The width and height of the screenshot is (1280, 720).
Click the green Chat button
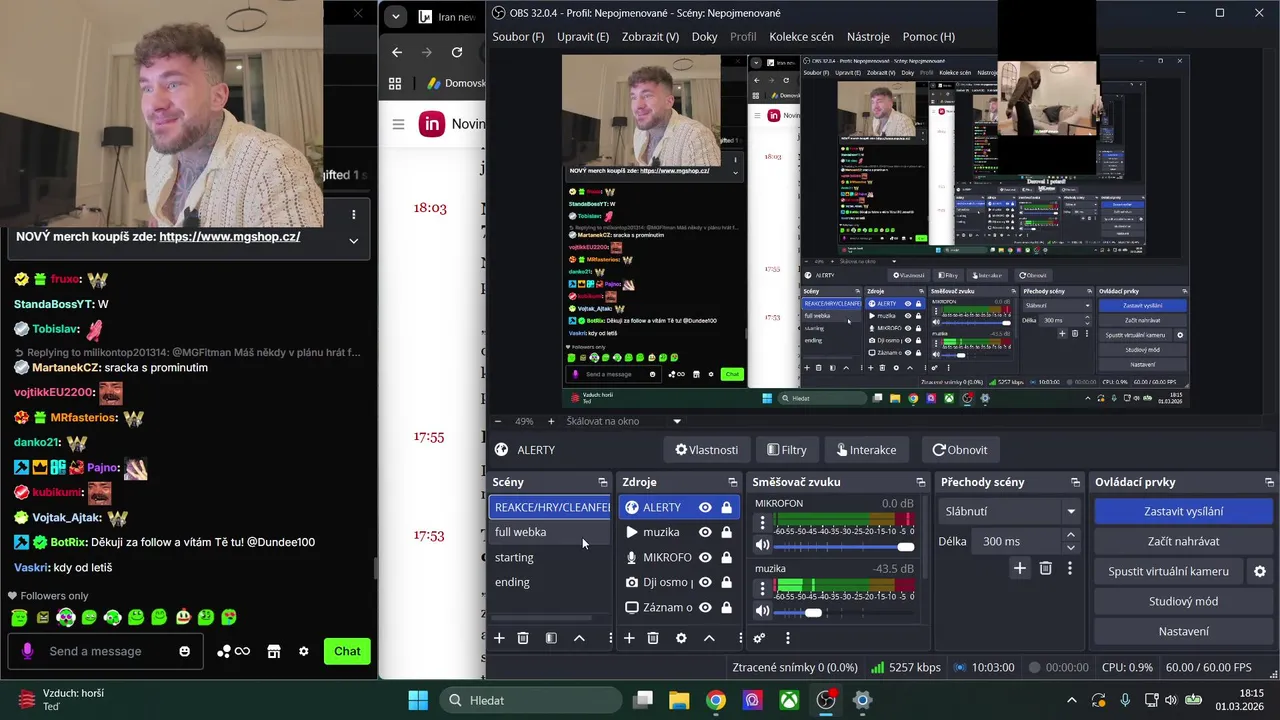pyautogui.click(x=347, y=651)
